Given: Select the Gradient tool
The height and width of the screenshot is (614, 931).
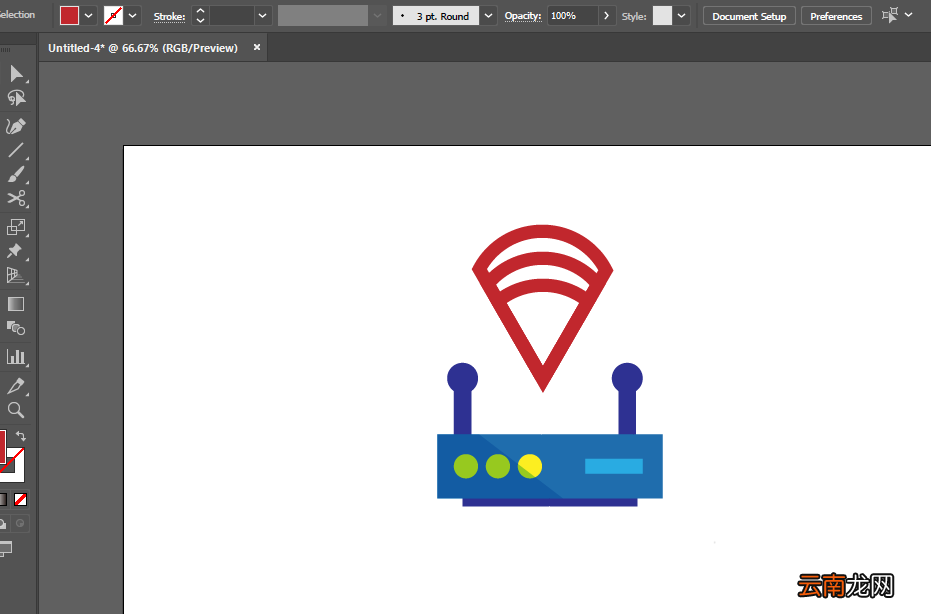Looking at the screenshot, I should click(16, 304).
